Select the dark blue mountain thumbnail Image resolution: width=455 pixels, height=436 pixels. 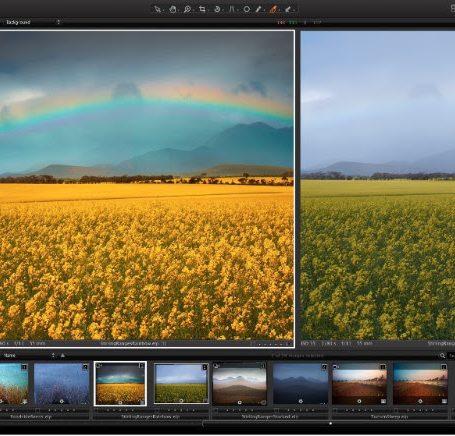(x=300, y=384)
